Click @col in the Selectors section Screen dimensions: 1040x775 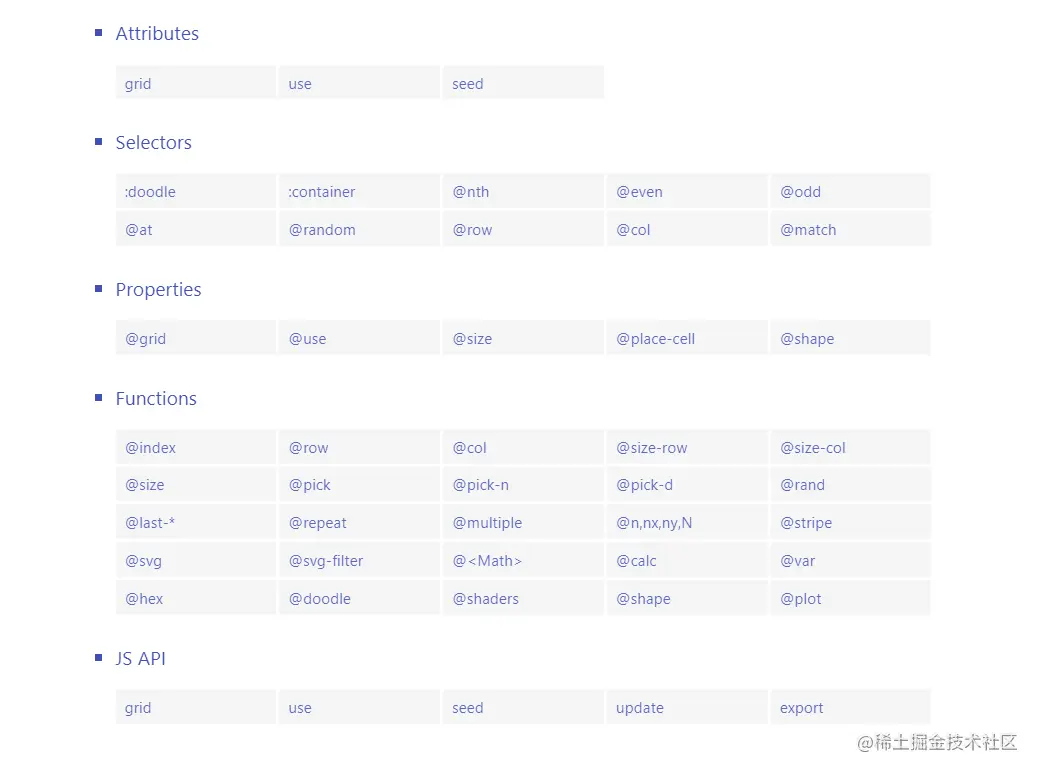pyautogui.click(x=687, y=229)
